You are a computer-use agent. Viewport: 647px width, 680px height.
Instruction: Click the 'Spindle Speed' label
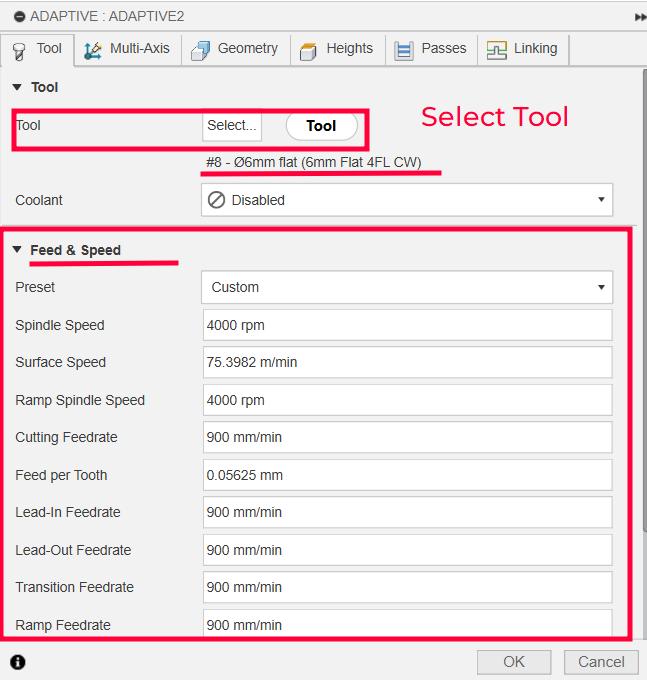(60, 325)
